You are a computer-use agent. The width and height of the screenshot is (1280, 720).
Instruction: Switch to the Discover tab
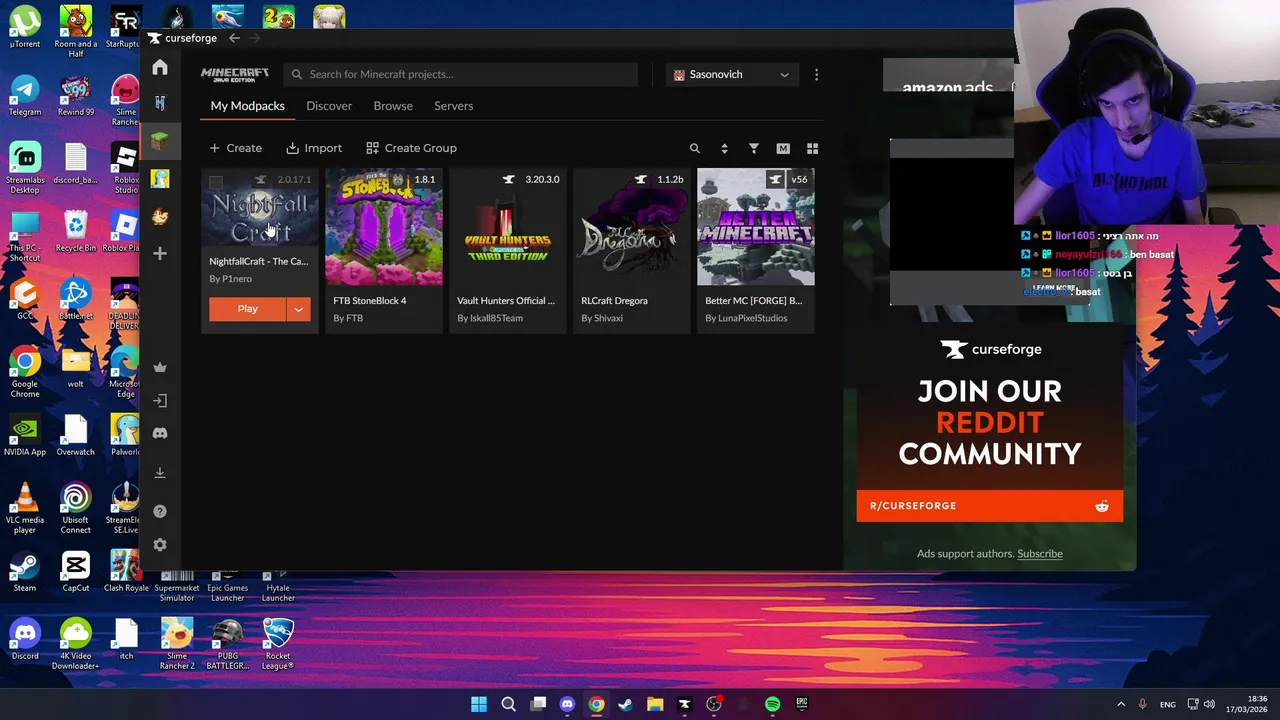click(x=329, y=106)
